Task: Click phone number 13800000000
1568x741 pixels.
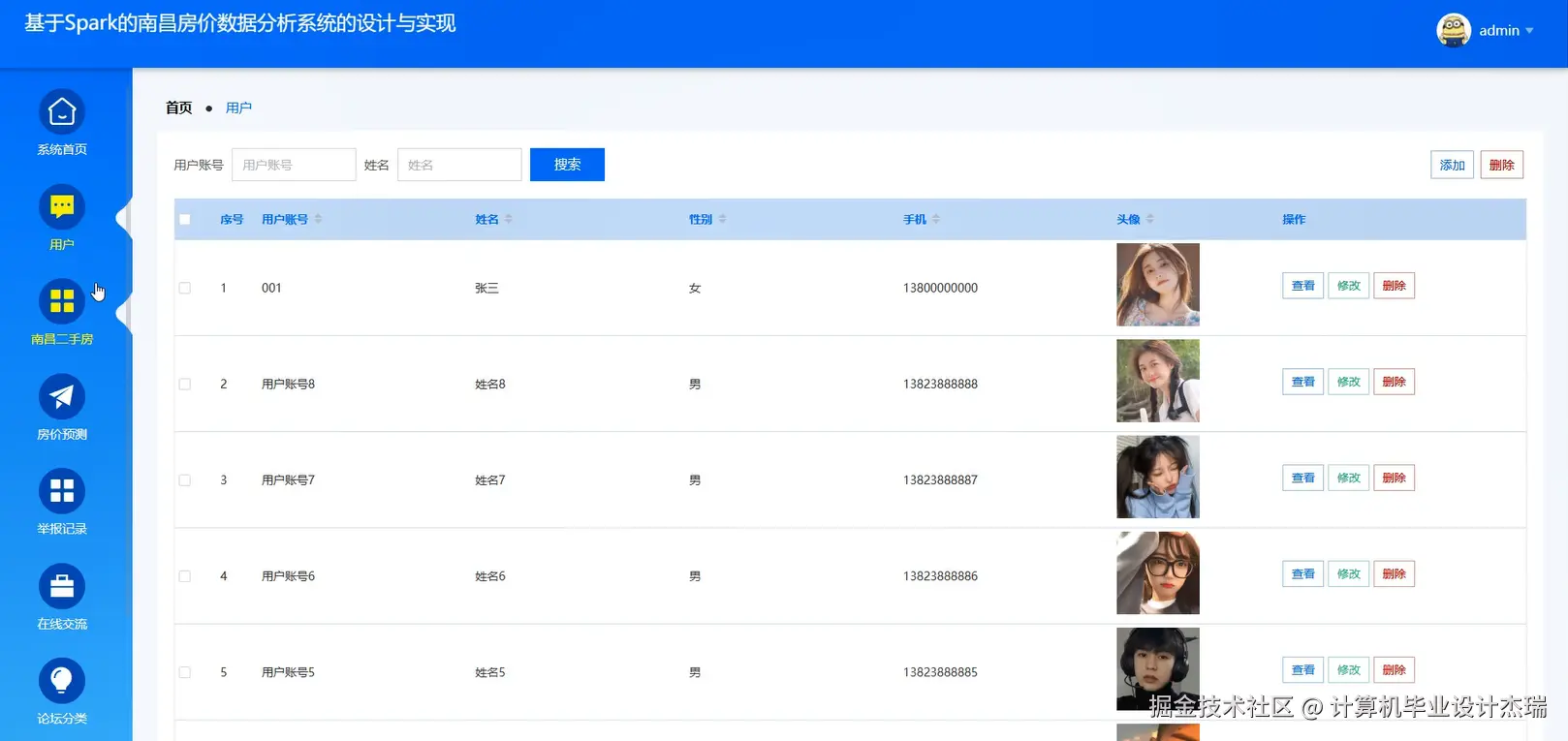Action: (x=940, y=288)
